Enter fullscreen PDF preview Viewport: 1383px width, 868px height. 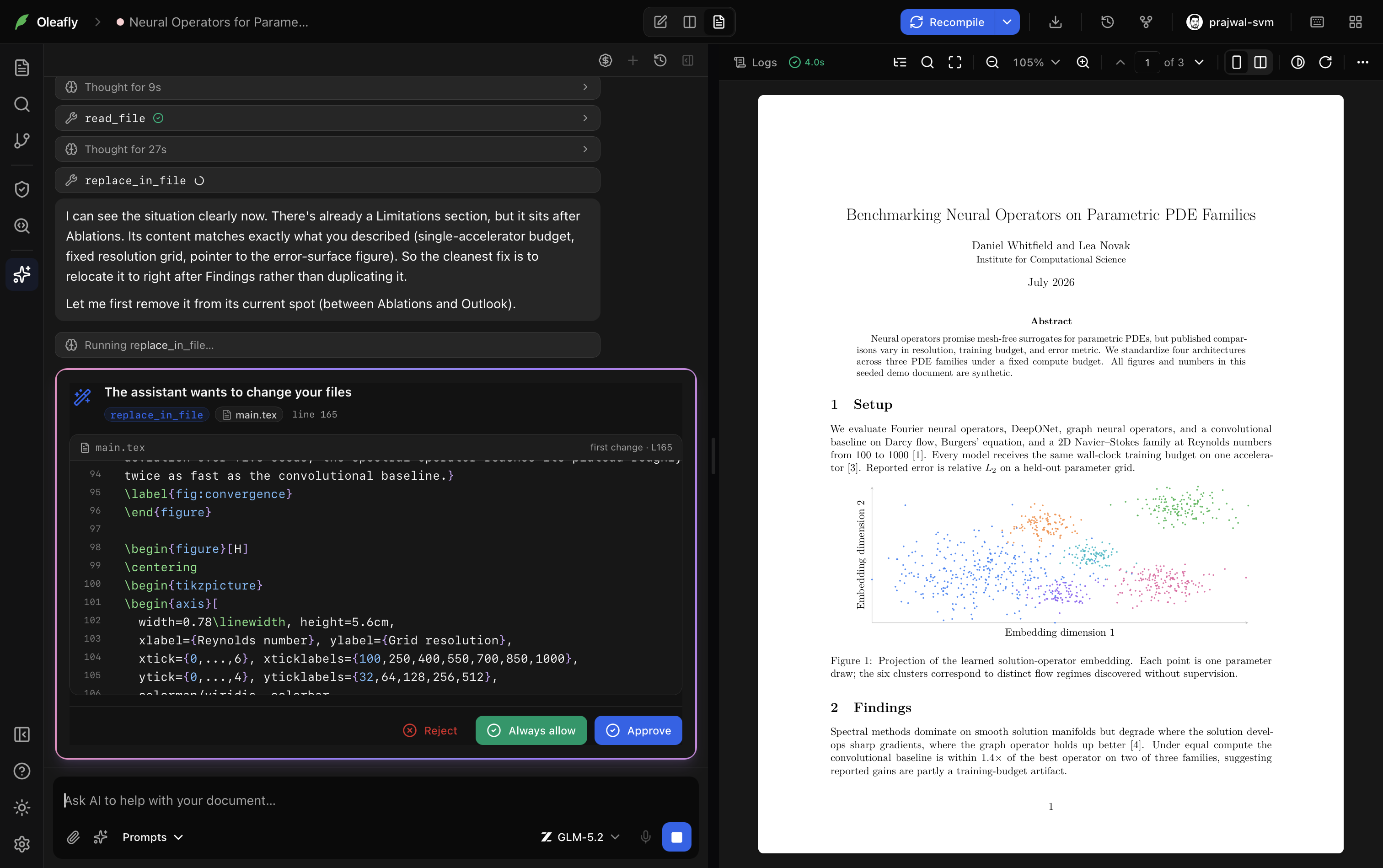(955, 62)
